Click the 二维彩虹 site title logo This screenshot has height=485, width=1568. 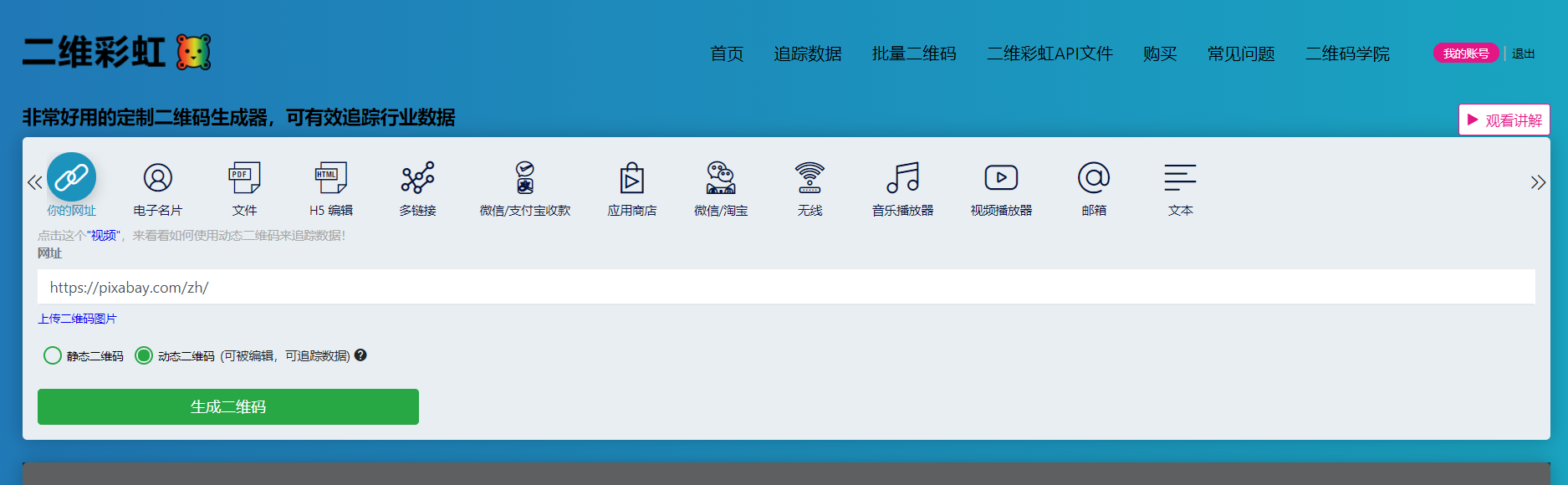coord(94,52)
